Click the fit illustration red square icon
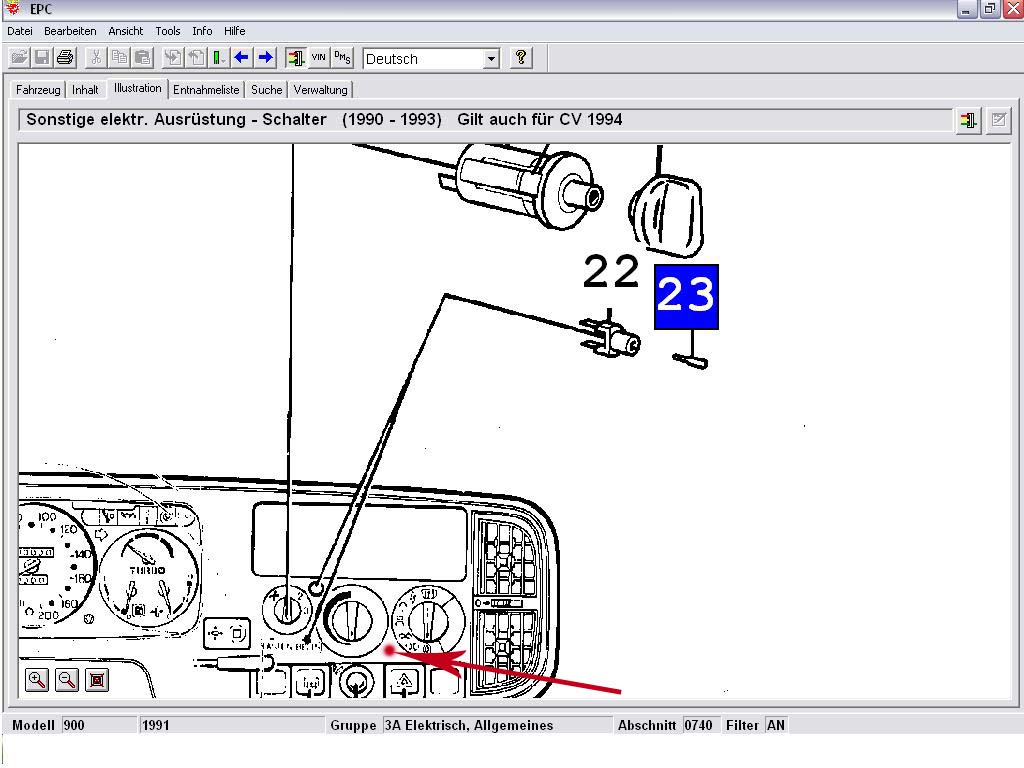 tap(97, 680)
